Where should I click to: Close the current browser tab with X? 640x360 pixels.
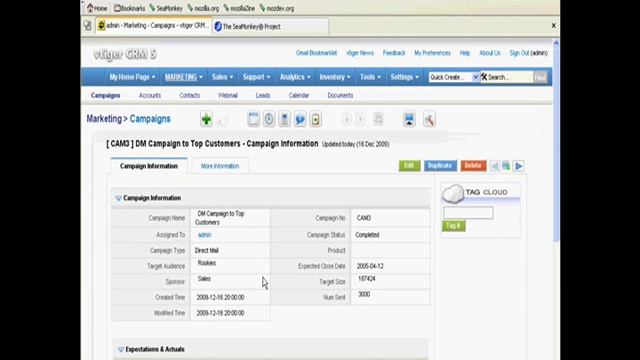click(553, 25)
